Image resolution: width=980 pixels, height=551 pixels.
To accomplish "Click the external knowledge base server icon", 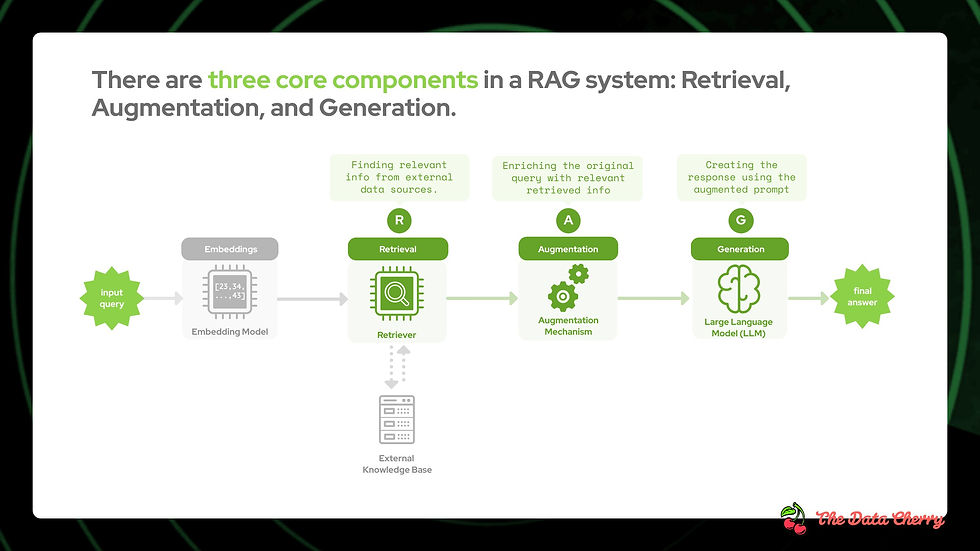I will point(397,419).
